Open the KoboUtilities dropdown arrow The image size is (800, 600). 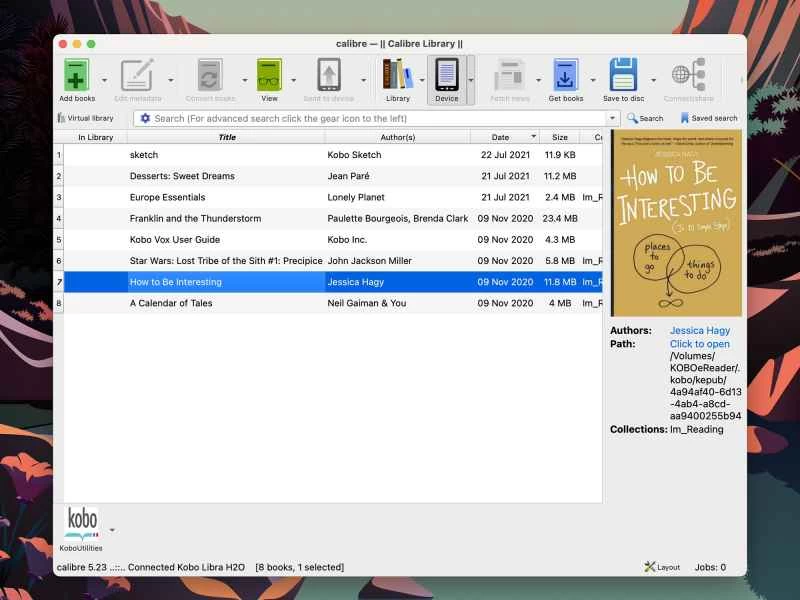click(x=112, y=530)
